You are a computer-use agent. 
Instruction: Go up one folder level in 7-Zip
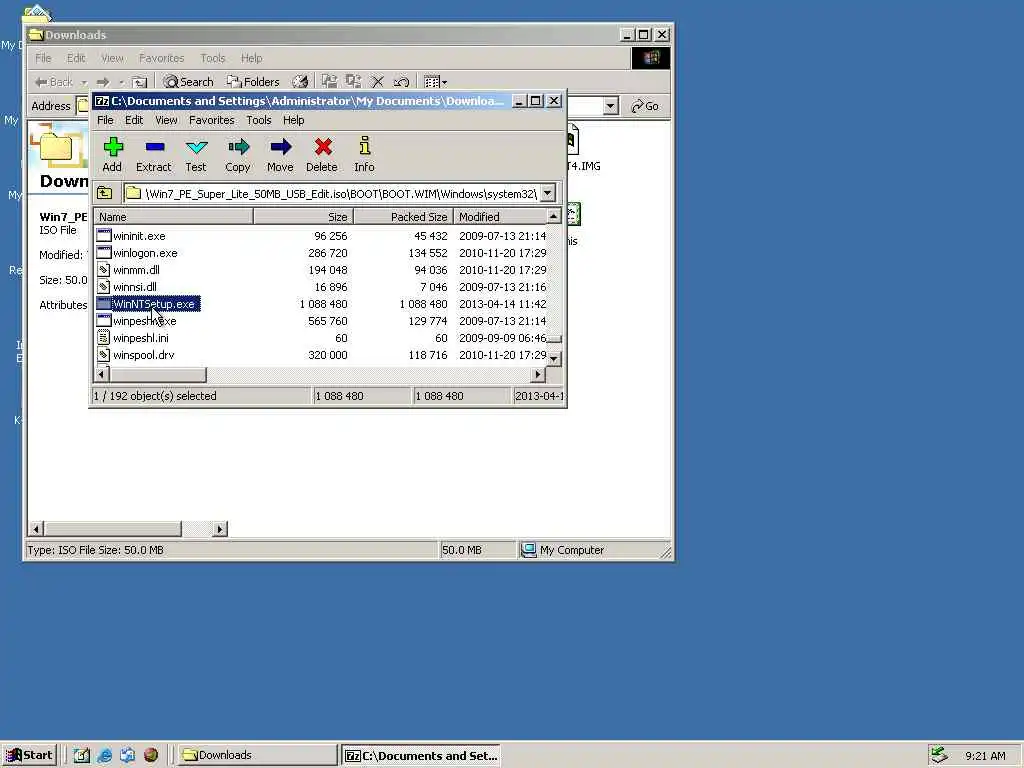104,193
